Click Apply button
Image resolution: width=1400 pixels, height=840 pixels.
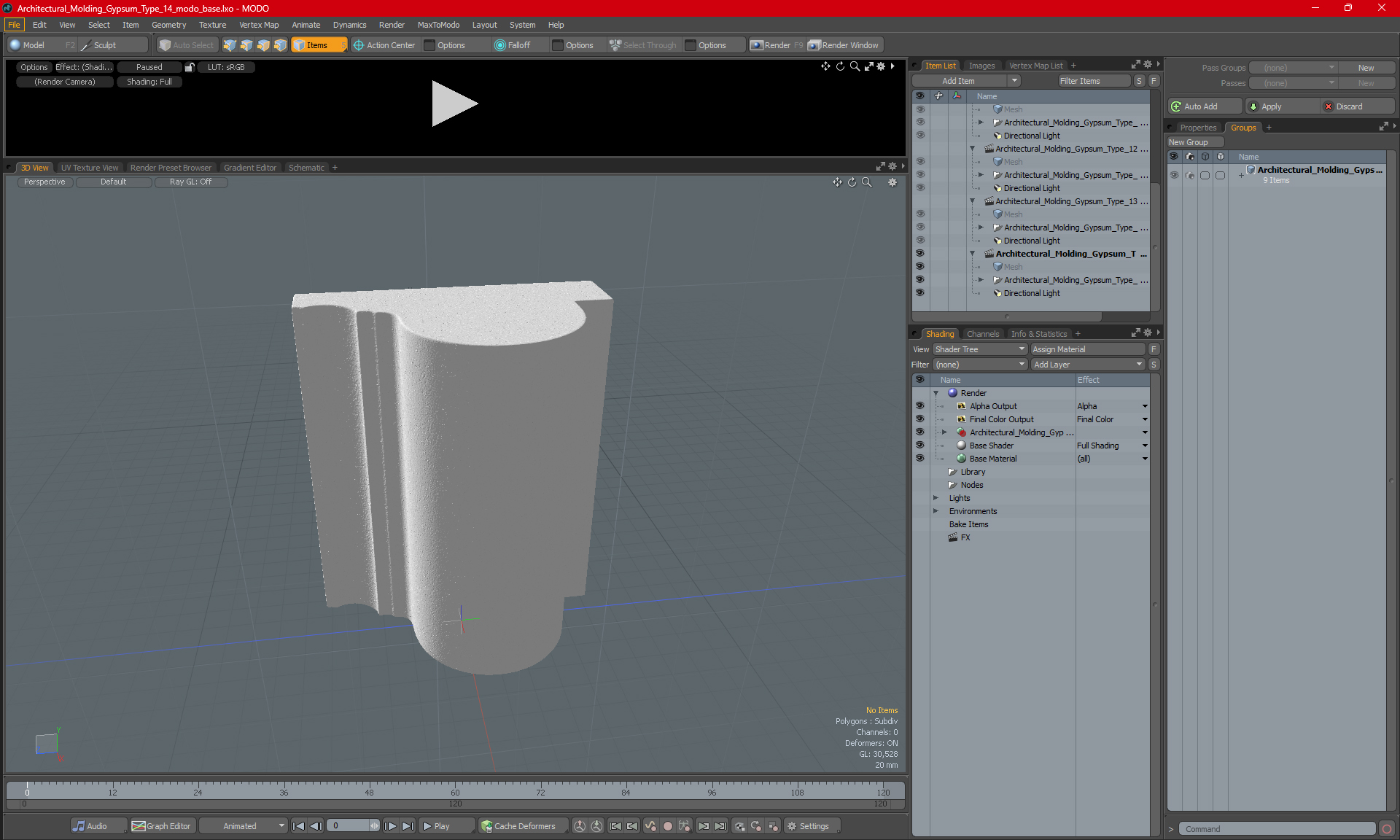(x=1281, y=106)
